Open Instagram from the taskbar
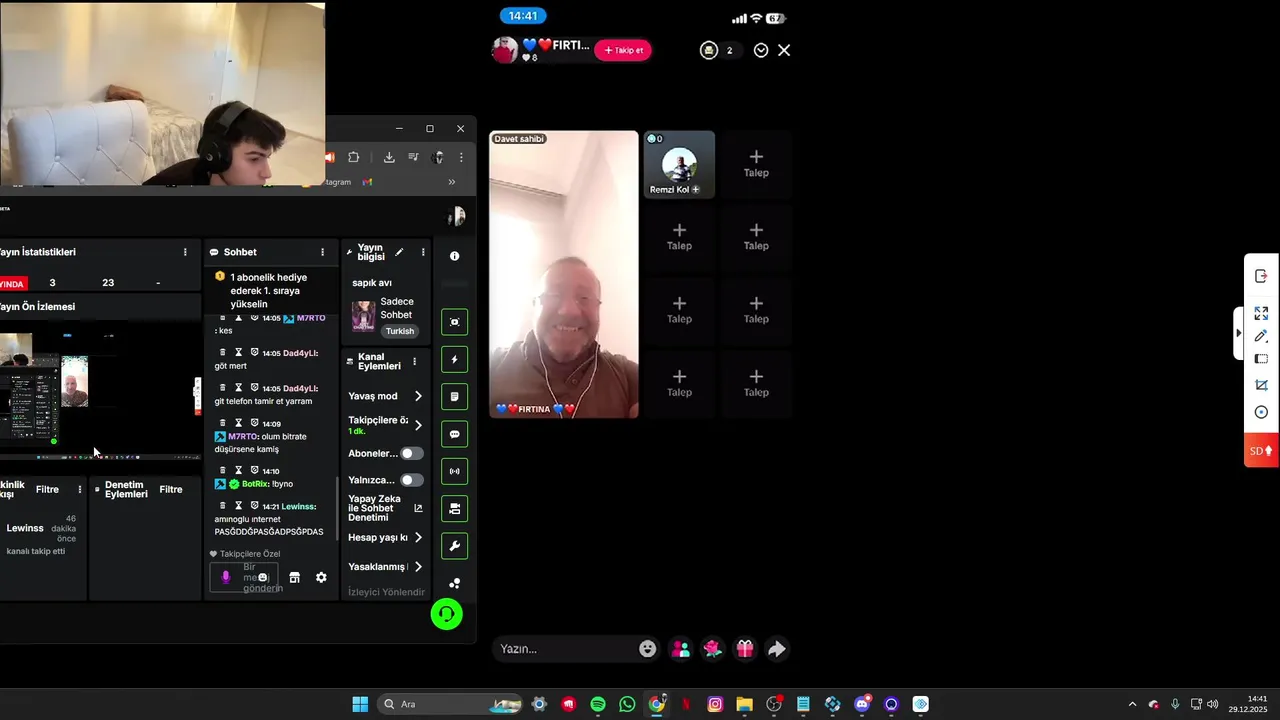This screenshot has height=720, width=1280. [x=715, y=704]
